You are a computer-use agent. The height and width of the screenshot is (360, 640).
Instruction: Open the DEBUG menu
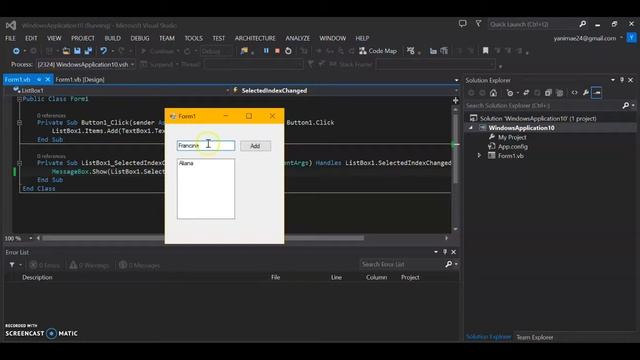pyautogui.click(x=140, y=38)
